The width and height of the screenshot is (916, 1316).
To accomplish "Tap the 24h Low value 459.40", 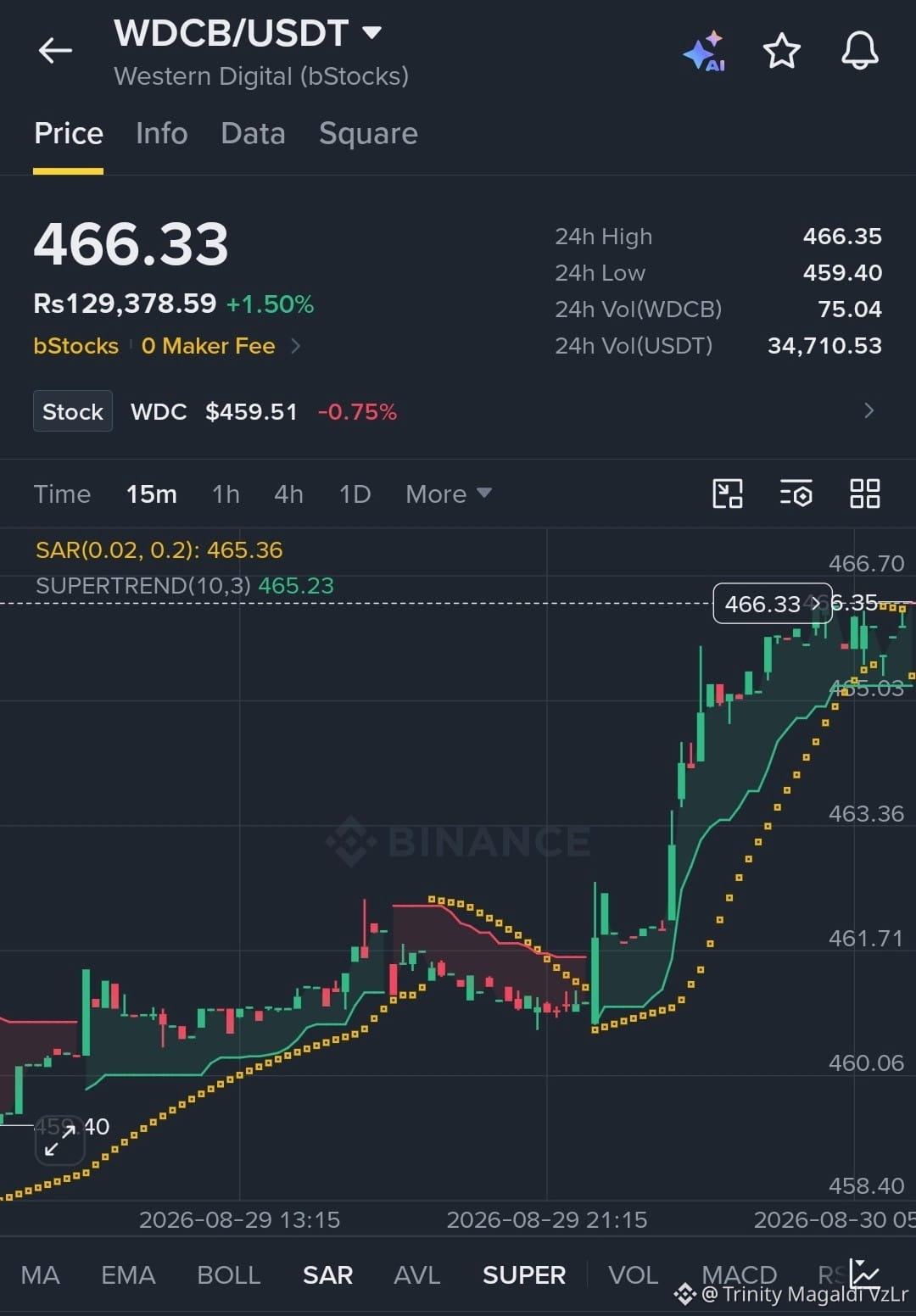I will (x=842, y=272).
